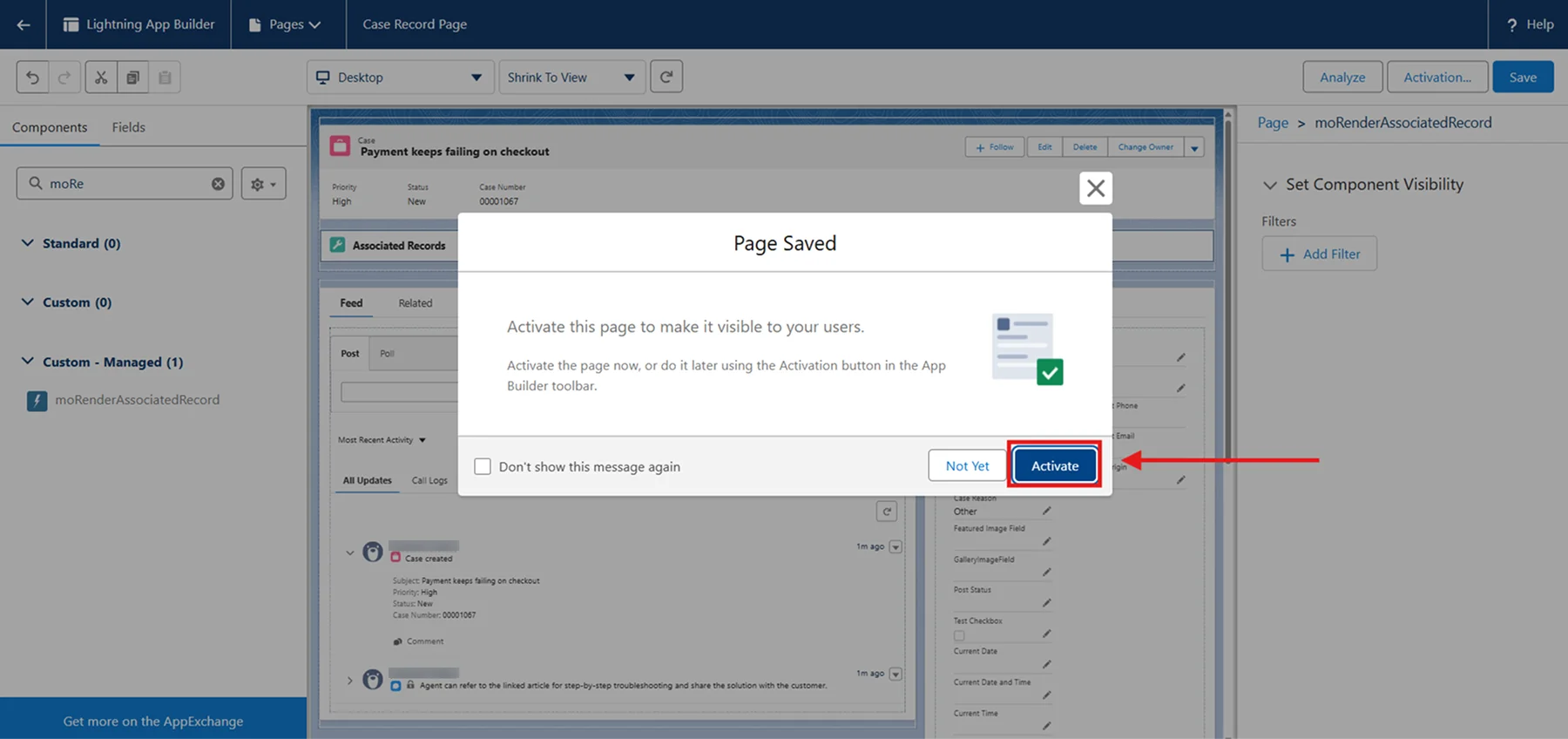Edit the Featured Image Field pencil
This screenshot has width=1568, height=739.
pos(1046,541)
